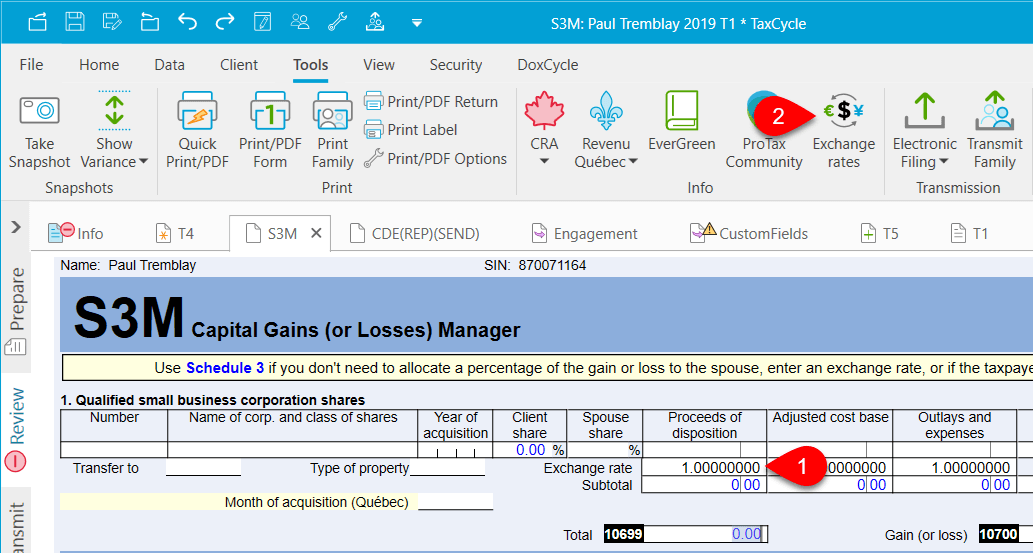Open Exchange rates

tap(844, 132)
